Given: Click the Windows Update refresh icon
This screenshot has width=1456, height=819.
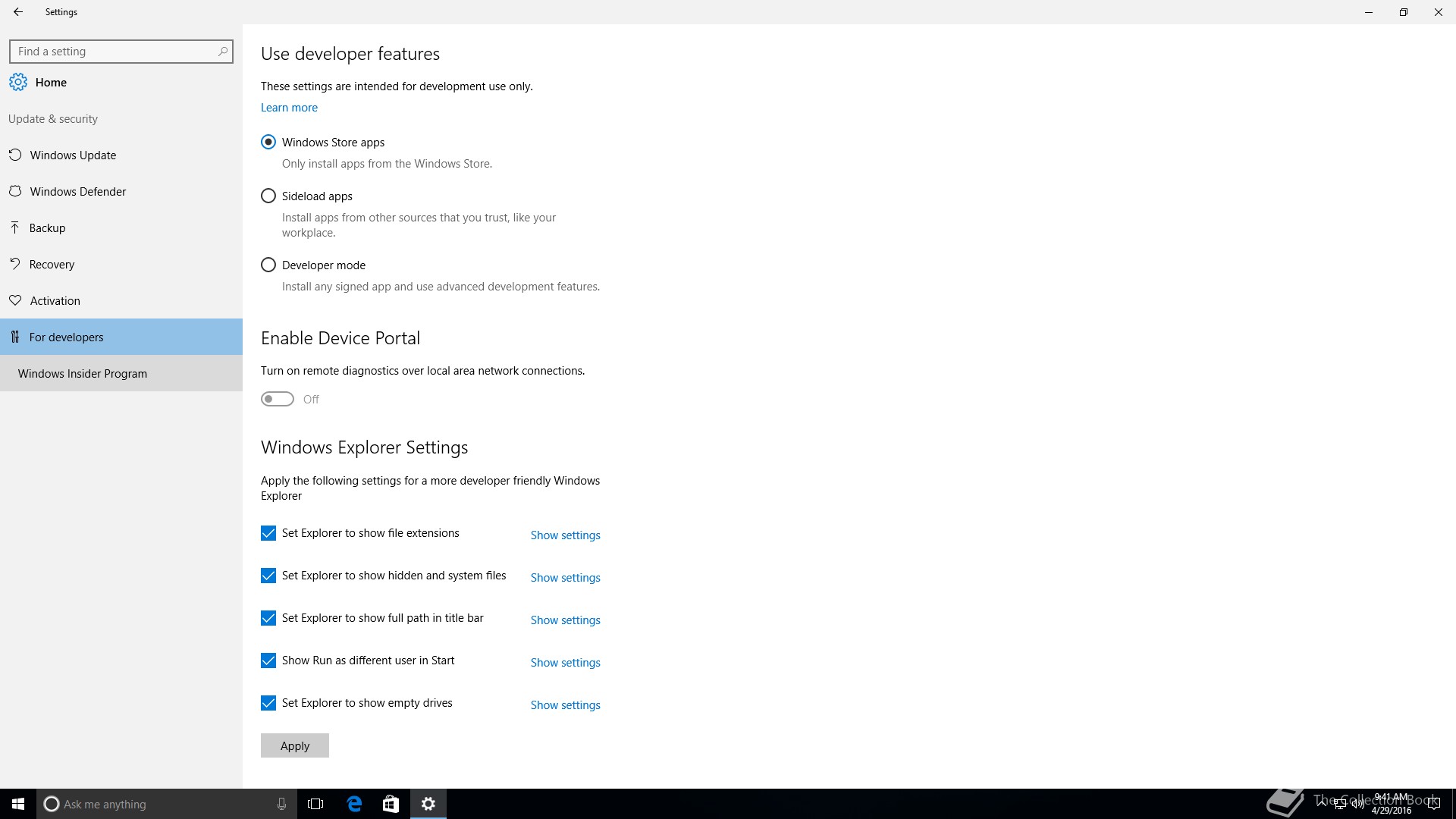Looking at the screenshot, I should (15, 155).
